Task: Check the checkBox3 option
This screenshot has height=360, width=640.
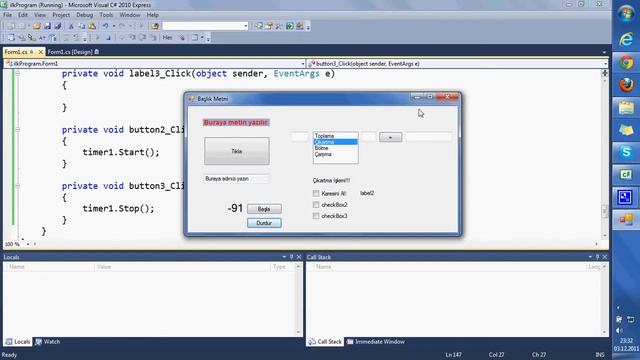Action: [x=316, y=216]
